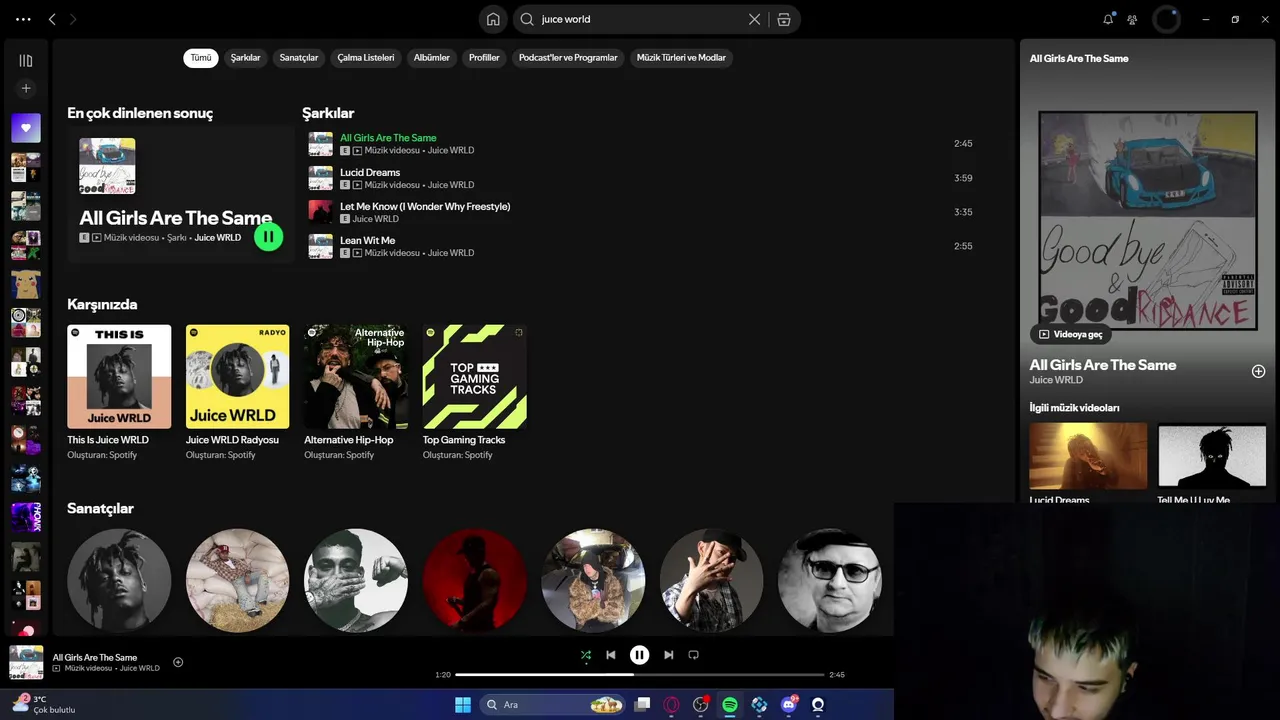The image size is (1280, 720).
Task: Open the user profile avatar circle
Action: coord(1167,19)
